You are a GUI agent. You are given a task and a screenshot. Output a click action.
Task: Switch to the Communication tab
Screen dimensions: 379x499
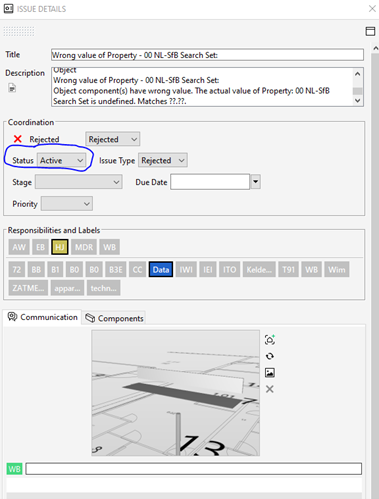42,317
